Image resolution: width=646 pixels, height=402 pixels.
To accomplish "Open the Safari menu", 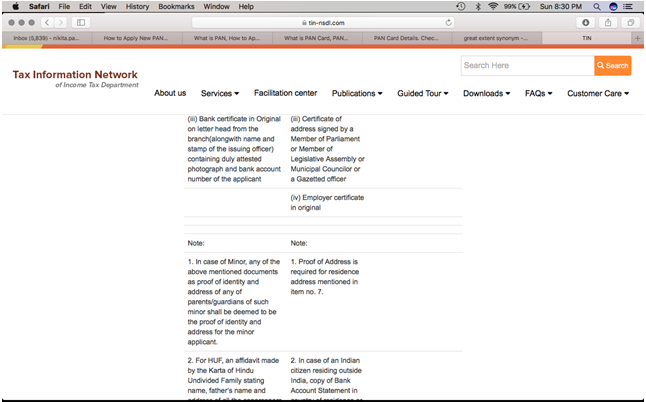I will 39,7.
